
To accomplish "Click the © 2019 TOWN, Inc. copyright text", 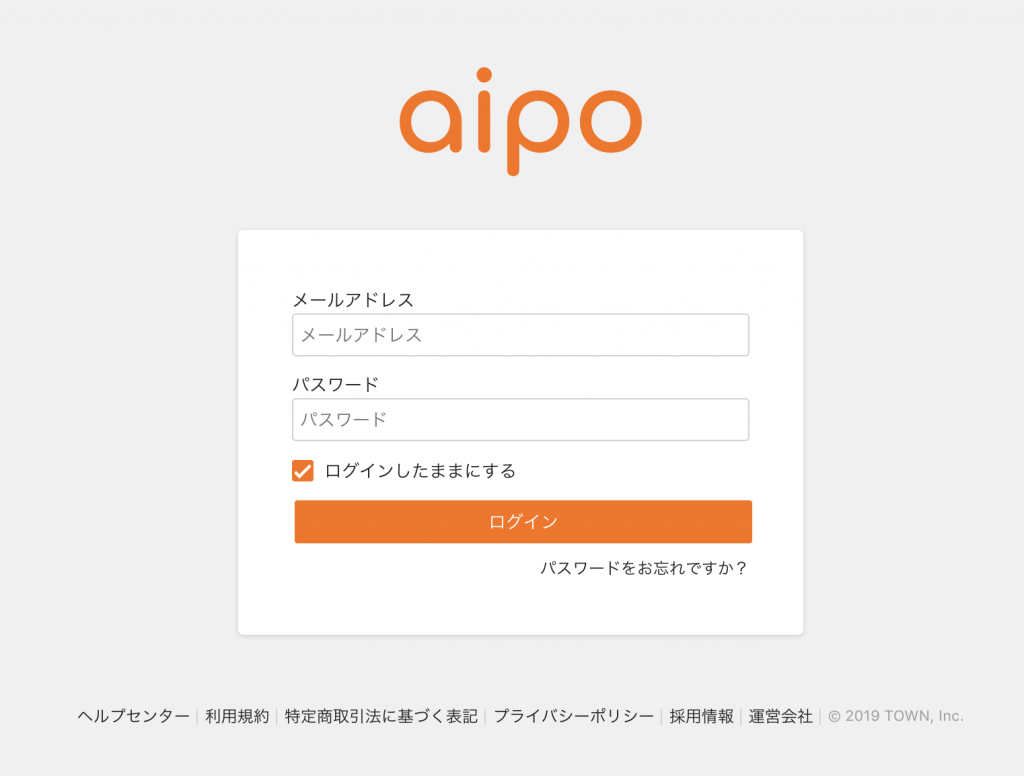I will pos(896,716).
